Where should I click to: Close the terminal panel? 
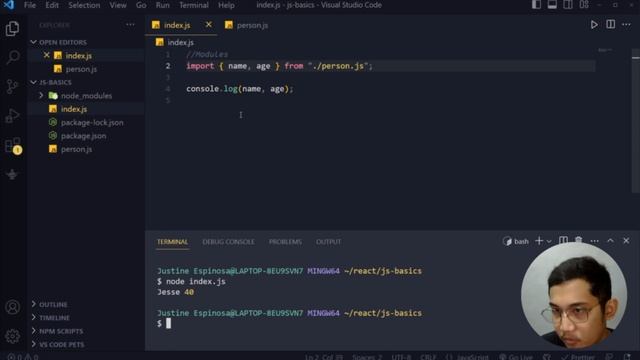pyautogui.click(x=626, y=241)
